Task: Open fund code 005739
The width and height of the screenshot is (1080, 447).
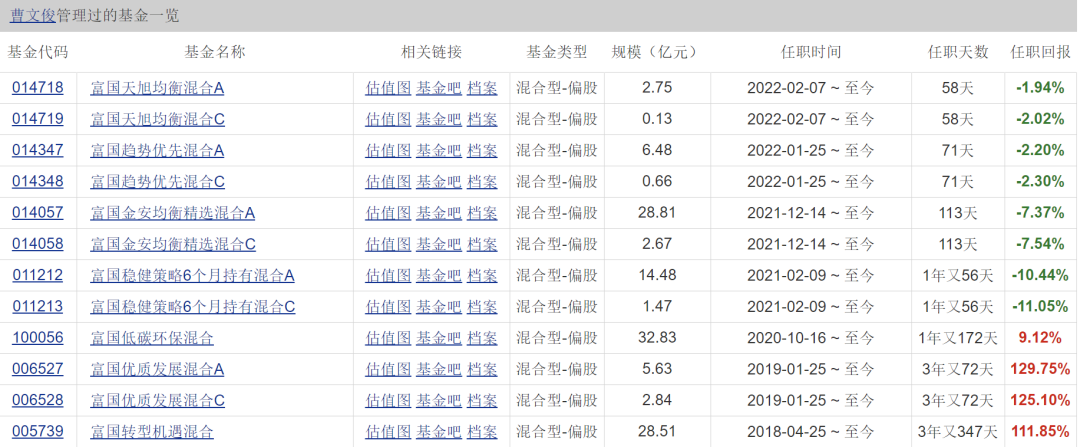Action: point(37,432)
